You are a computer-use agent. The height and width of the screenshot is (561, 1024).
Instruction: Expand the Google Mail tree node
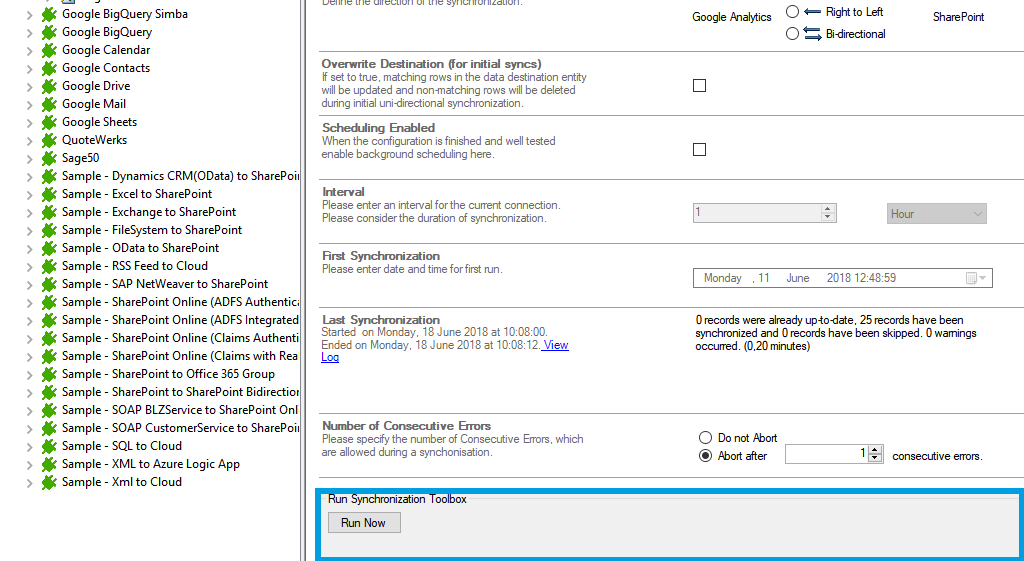29,104
